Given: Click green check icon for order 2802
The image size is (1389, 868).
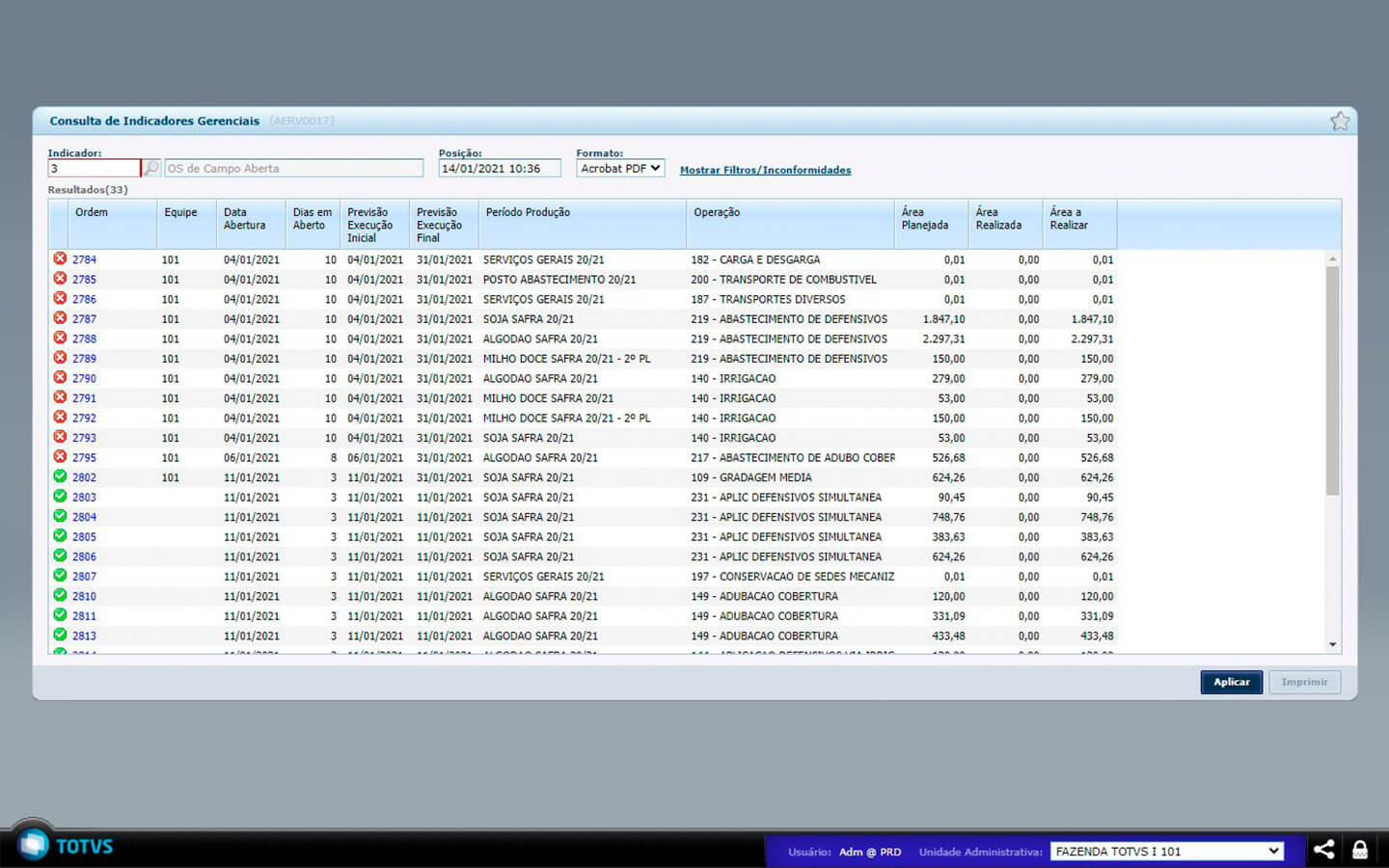Looking at the screenshot, I should (60, 476).
